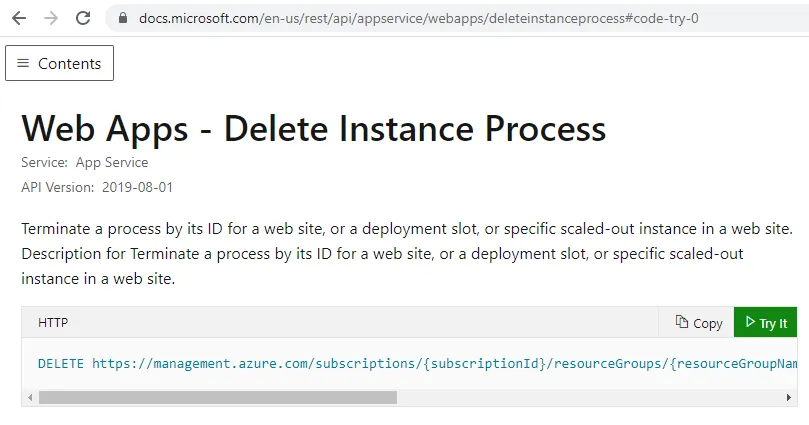This screenshot has width=809, height=425.
Task: Reload the page with refresh icon
Action: tap(83, 18)
